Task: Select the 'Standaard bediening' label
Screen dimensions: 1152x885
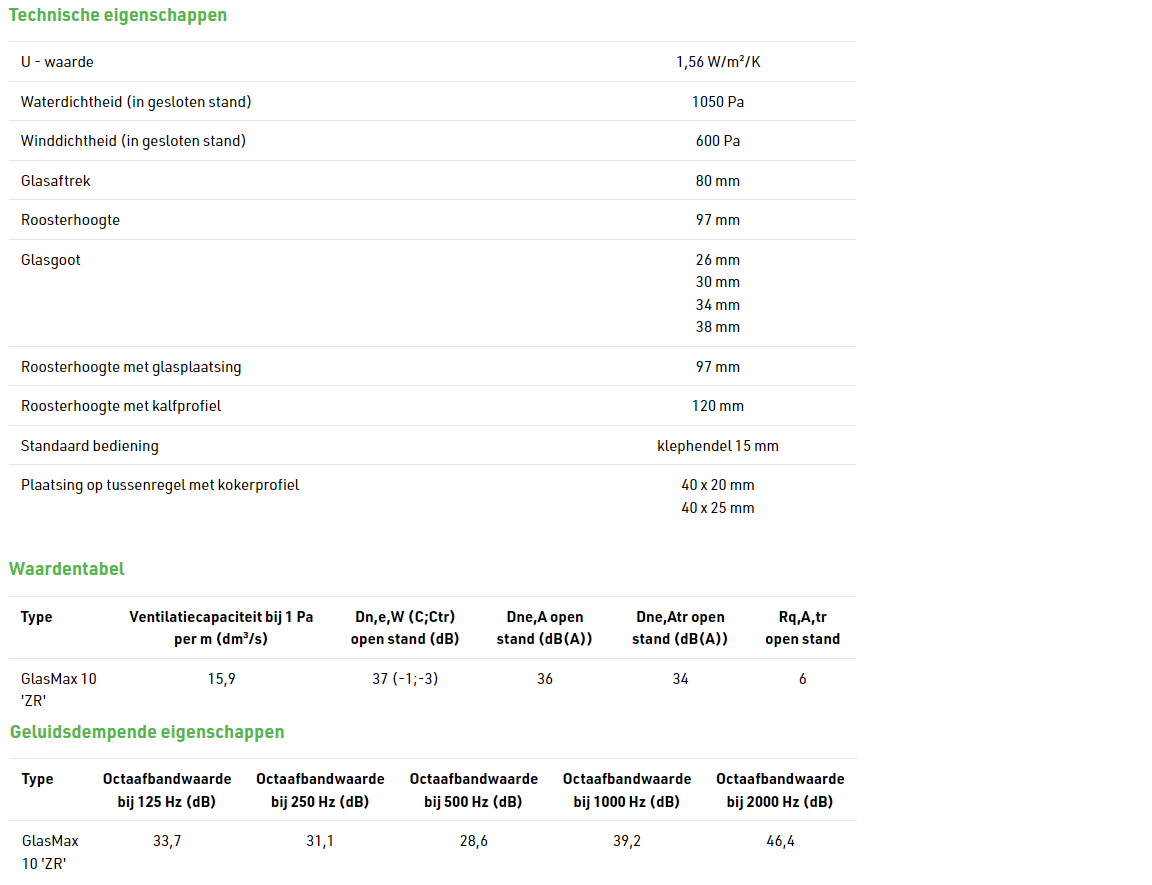Action: [90, 446]
